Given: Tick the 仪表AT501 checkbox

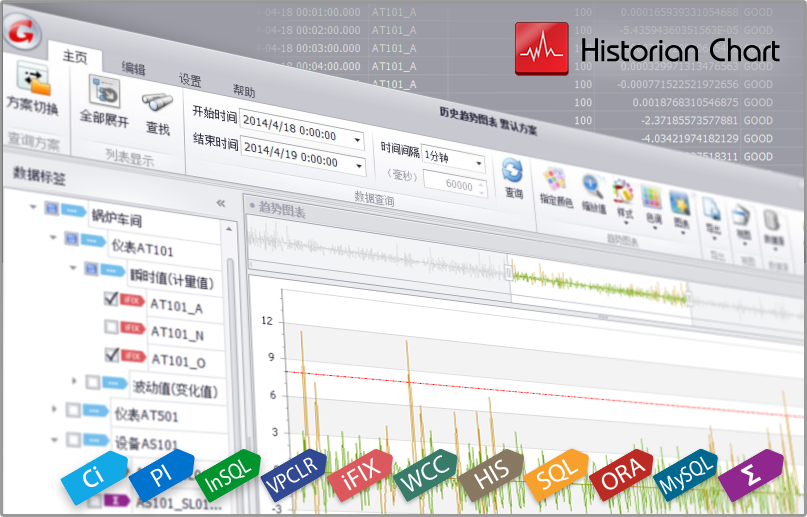Looking at the screenshot, I should pyautogui.click(x=73, y=410).
